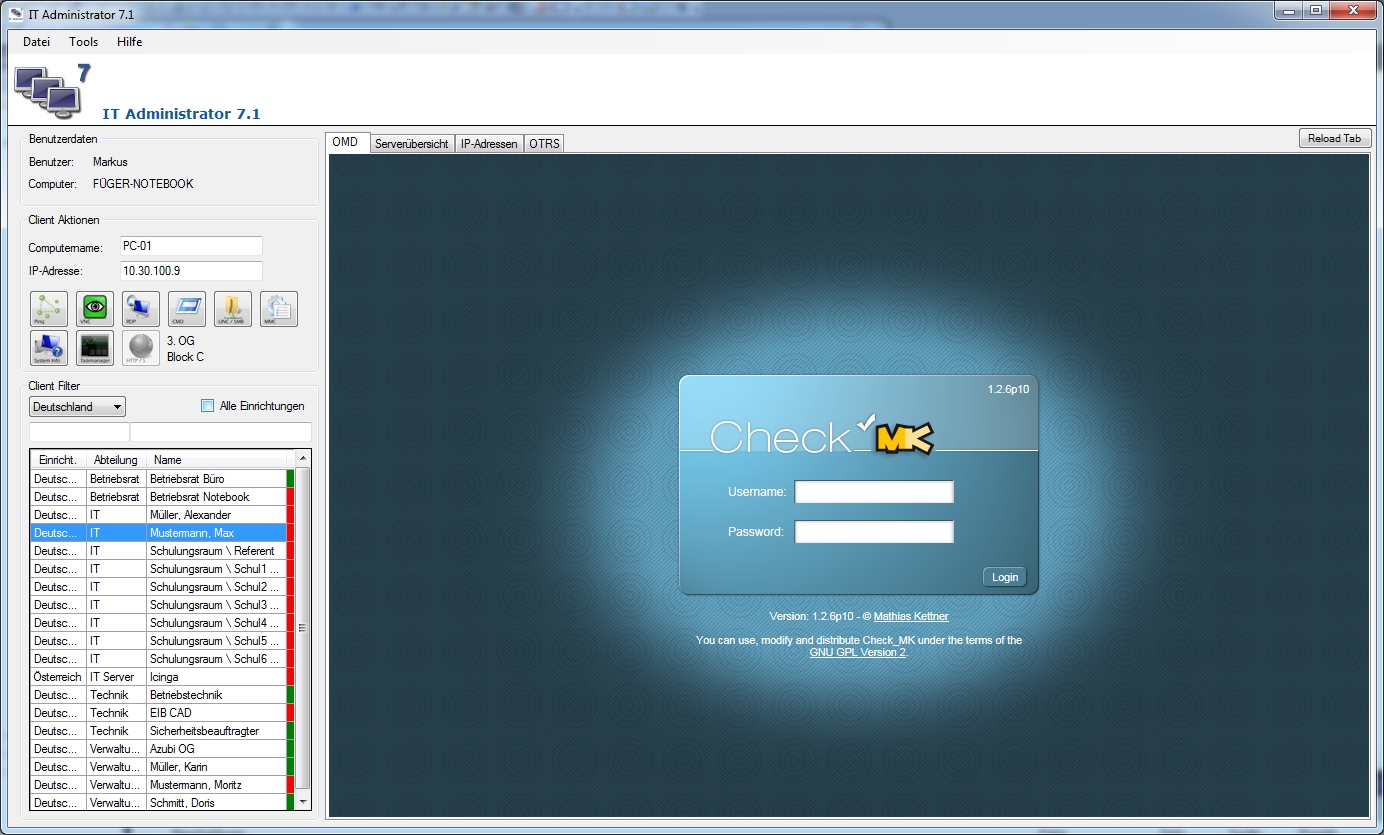Start an RDP session button

[x=141, y=309]
